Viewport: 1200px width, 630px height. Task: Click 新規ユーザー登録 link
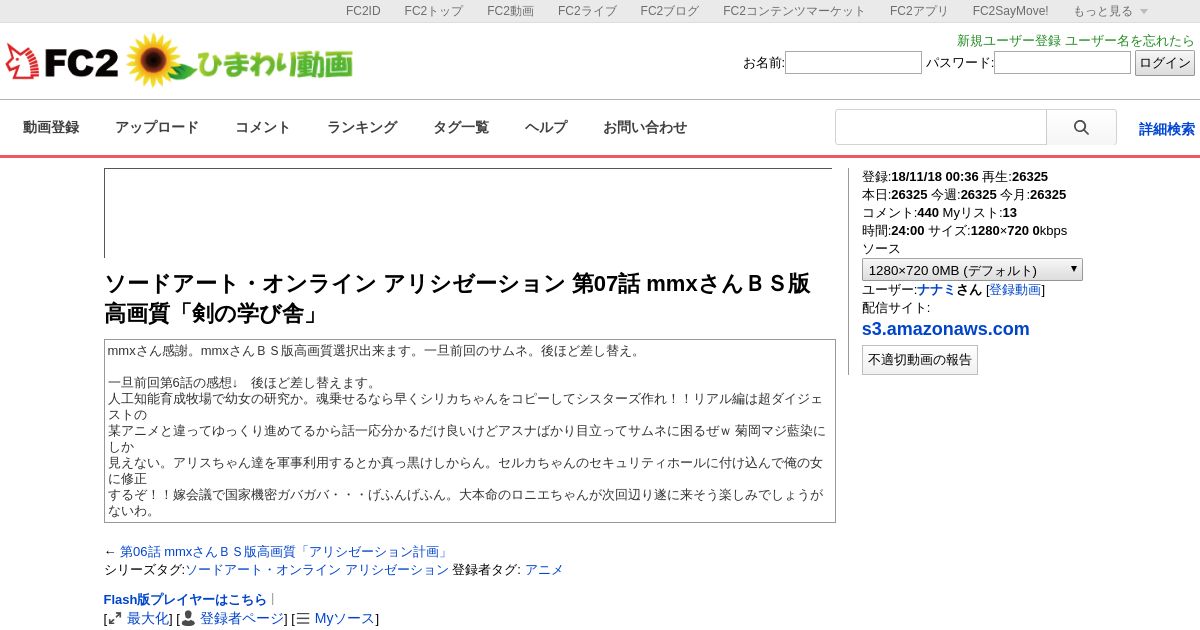(x=1009, y=41)
